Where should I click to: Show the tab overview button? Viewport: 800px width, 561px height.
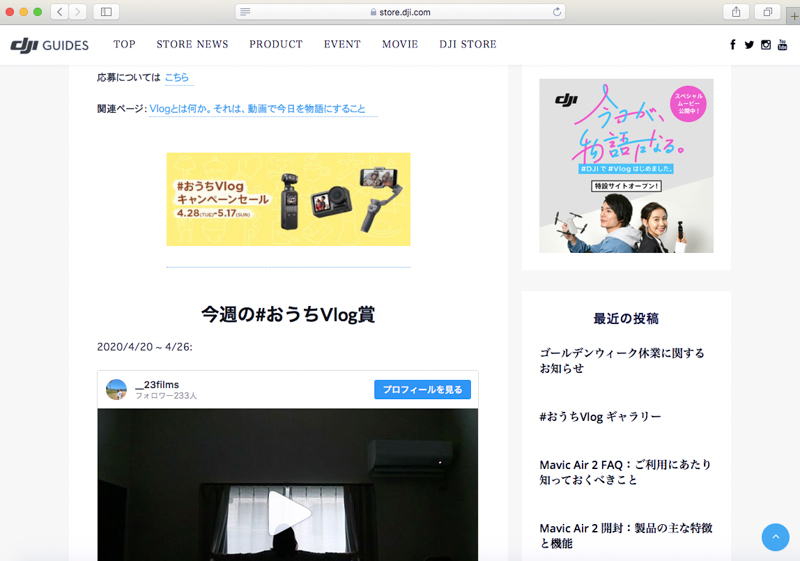[x=767, y=12]
